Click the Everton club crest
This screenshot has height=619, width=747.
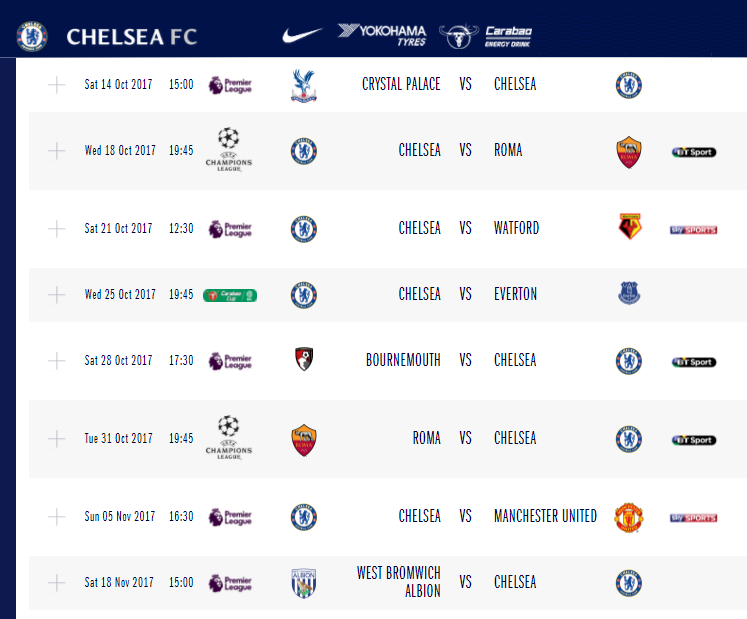point(629,294)
